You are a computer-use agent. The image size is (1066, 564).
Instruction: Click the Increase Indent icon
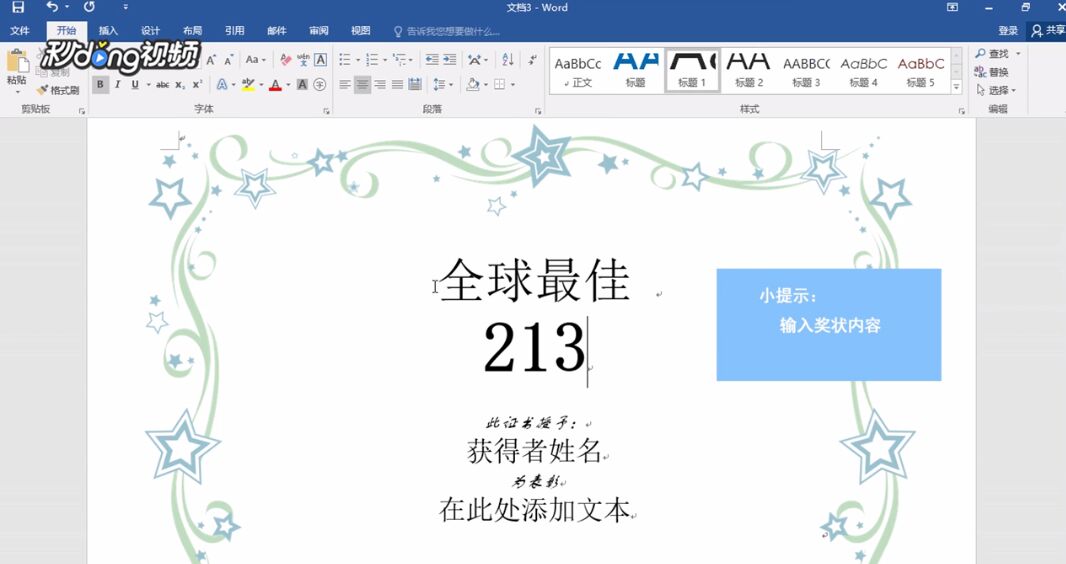(449, 60)
